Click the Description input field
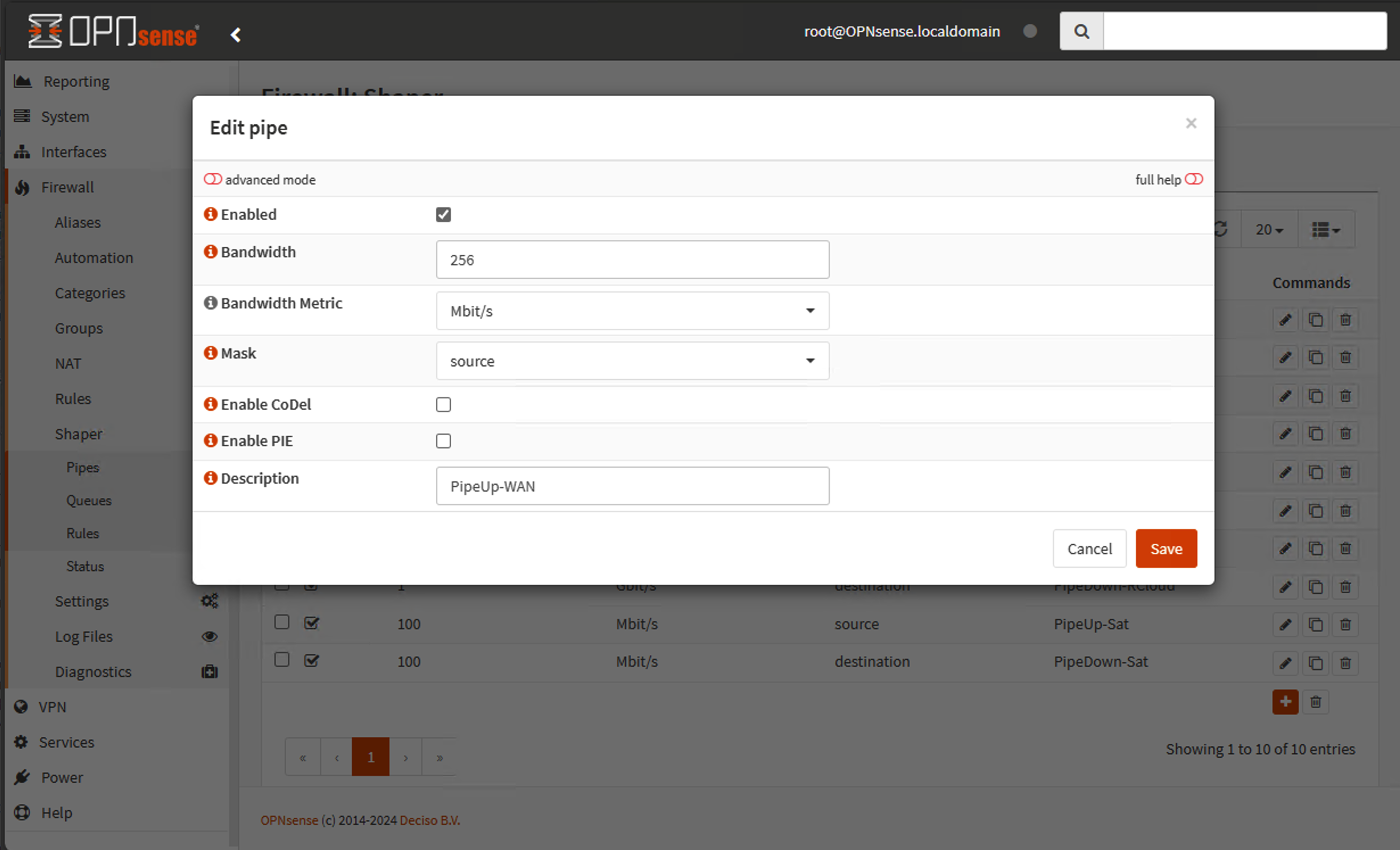 (x=632, y=486)
